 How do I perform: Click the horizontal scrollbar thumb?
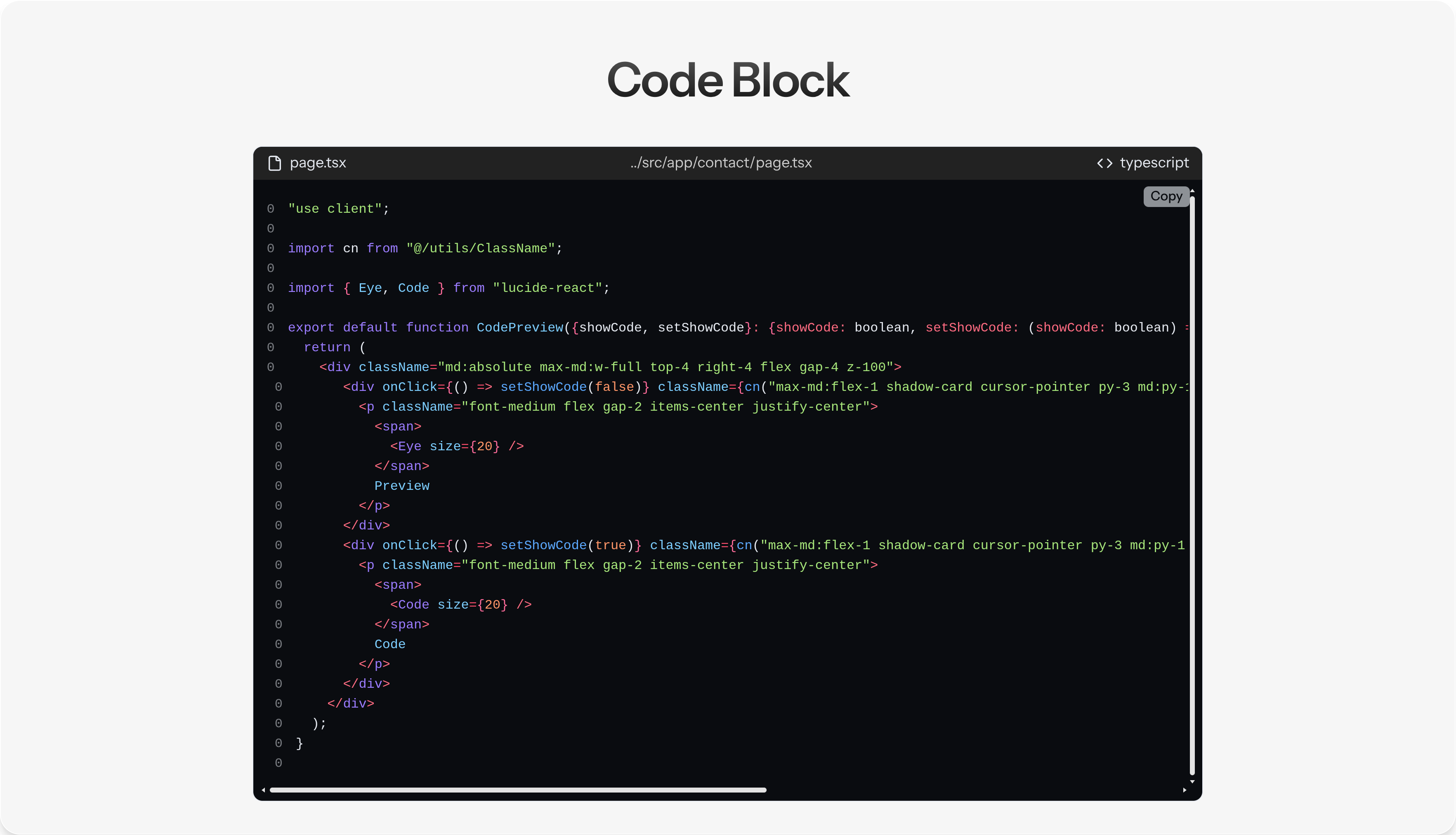coord(517,790)
